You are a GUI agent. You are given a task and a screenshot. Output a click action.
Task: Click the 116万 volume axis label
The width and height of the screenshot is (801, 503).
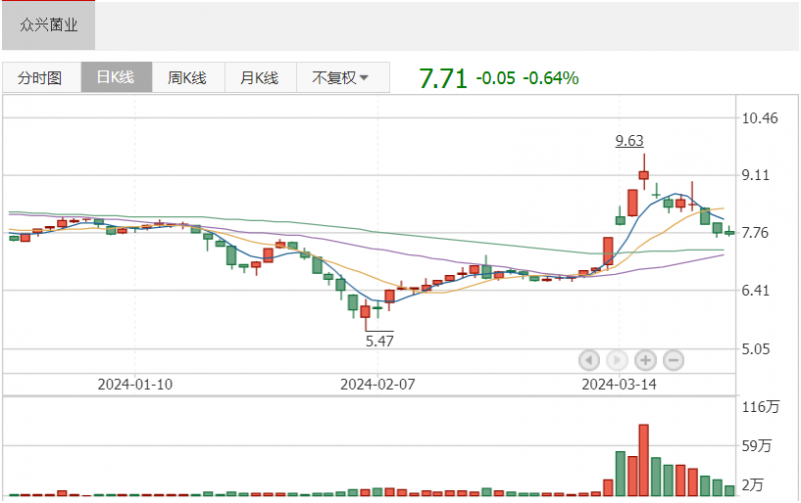coord(761,407)
